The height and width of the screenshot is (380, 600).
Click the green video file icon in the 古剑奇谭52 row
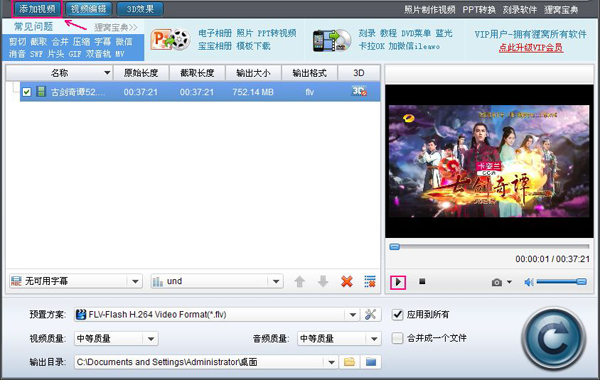click(x=41, y=91)
